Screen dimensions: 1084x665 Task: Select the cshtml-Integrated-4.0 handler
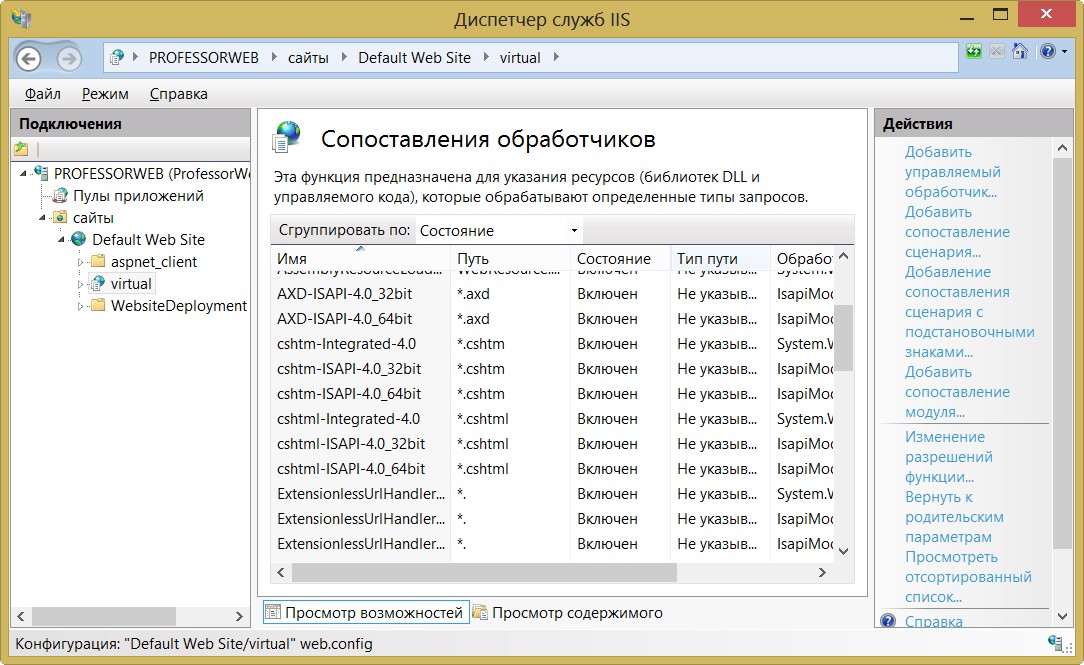(x=552, y=419)
